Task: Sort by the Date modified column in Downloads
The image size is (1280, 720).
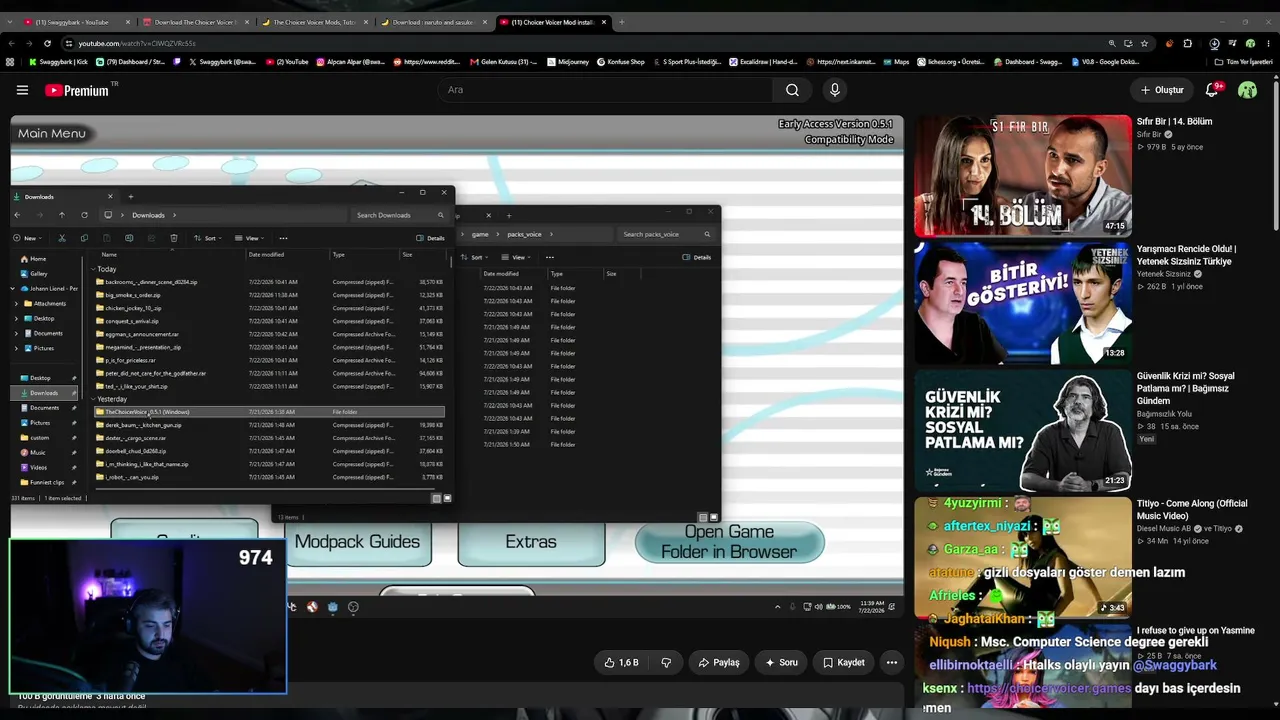Action: tap(267, 255)
